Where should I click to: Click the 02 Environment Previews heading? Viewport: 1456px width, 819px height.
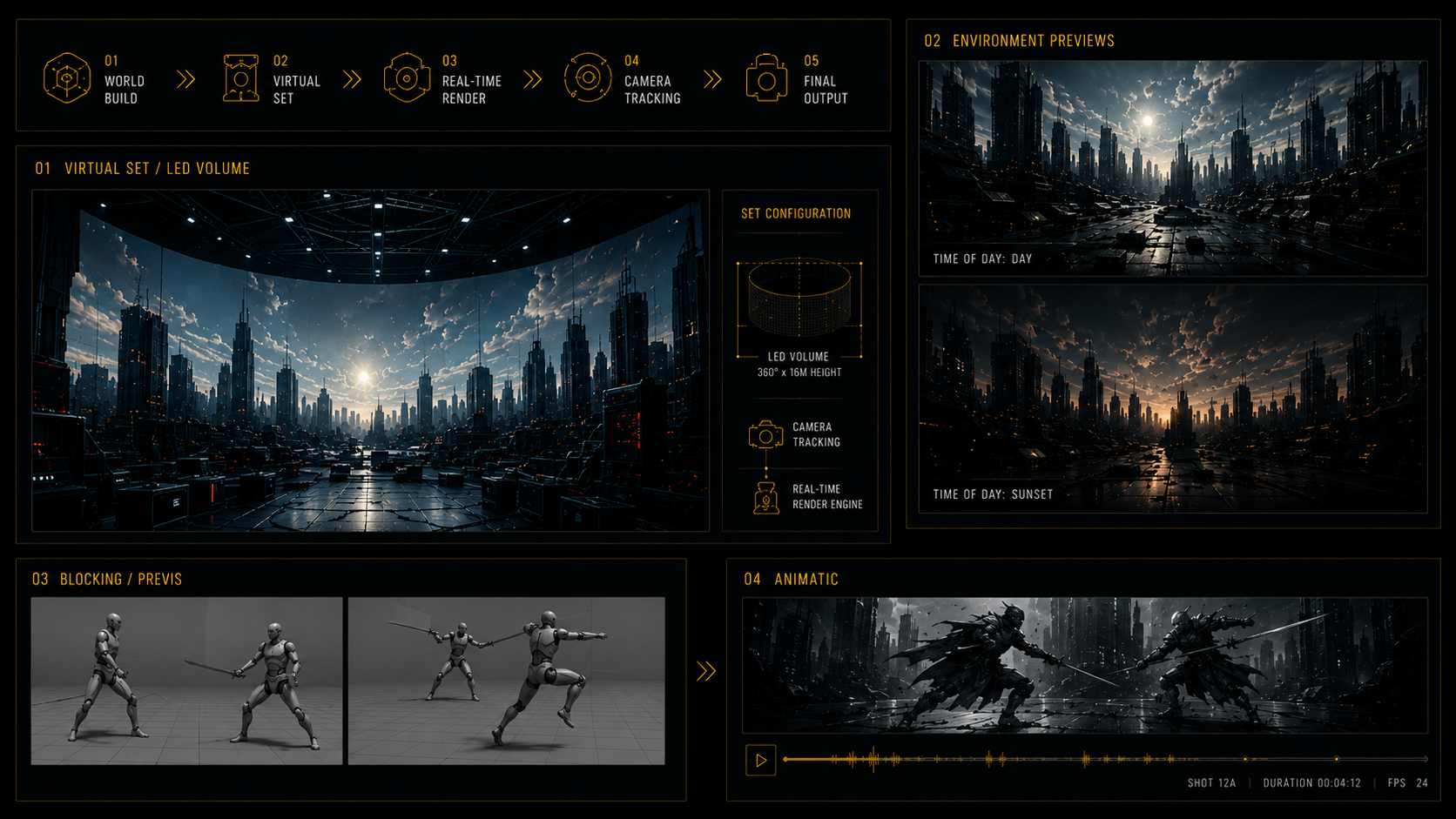point(1019,41)
